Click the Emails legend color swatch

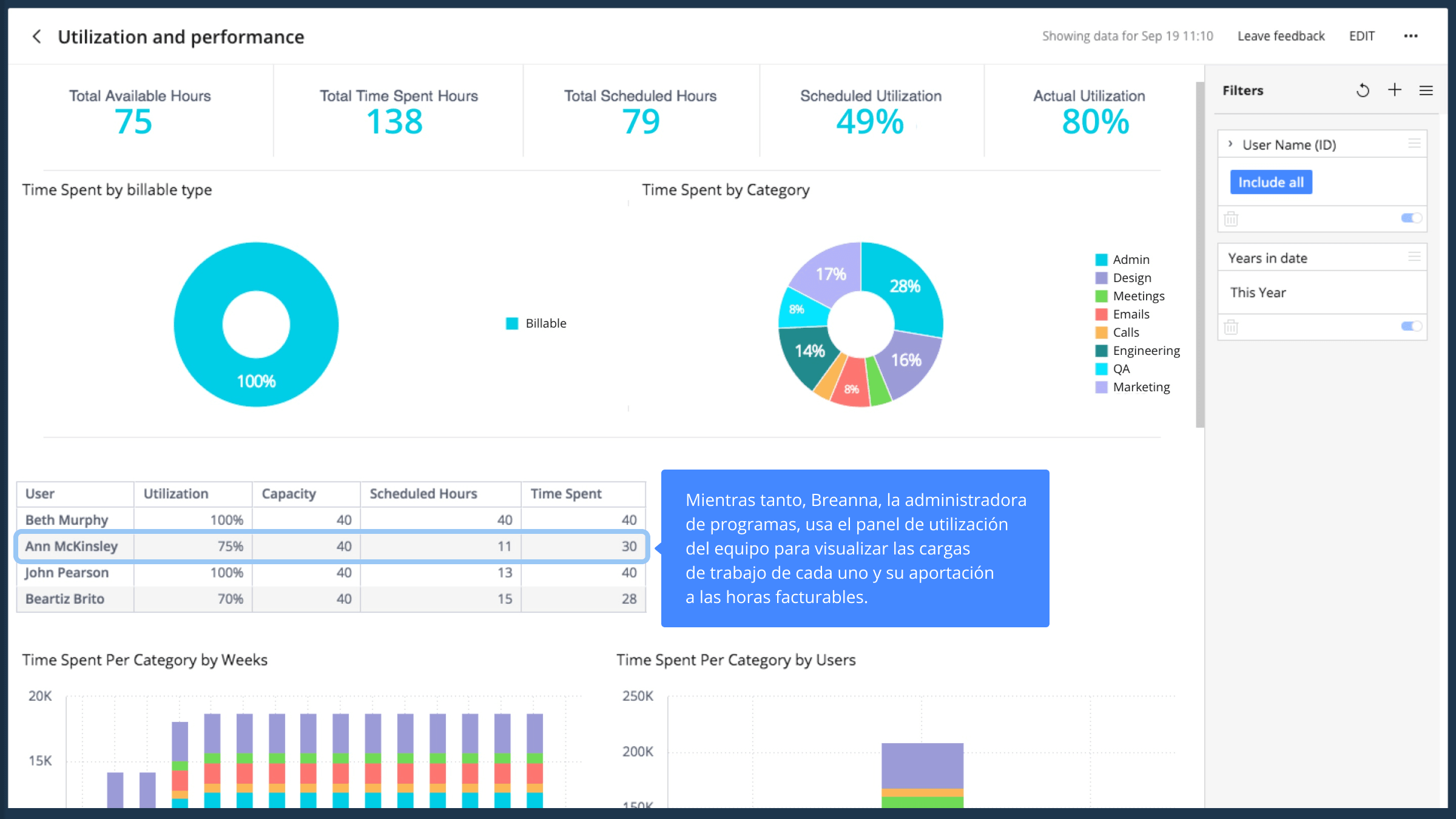click(x=1101, y=314)
